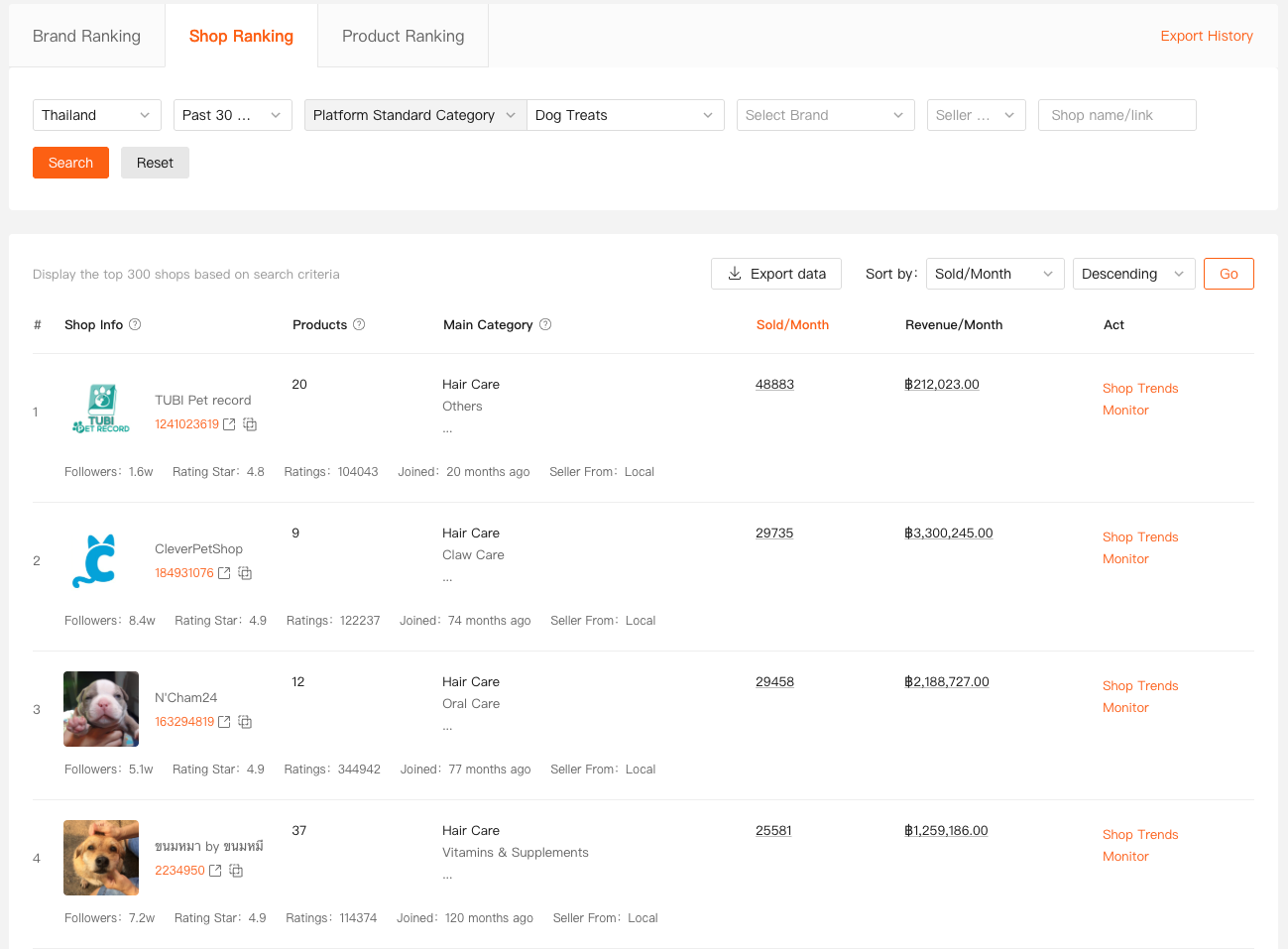Copy shop ID 2234950 icon
This screenshot has width=1288, height=949.
(x=236, y=871)
